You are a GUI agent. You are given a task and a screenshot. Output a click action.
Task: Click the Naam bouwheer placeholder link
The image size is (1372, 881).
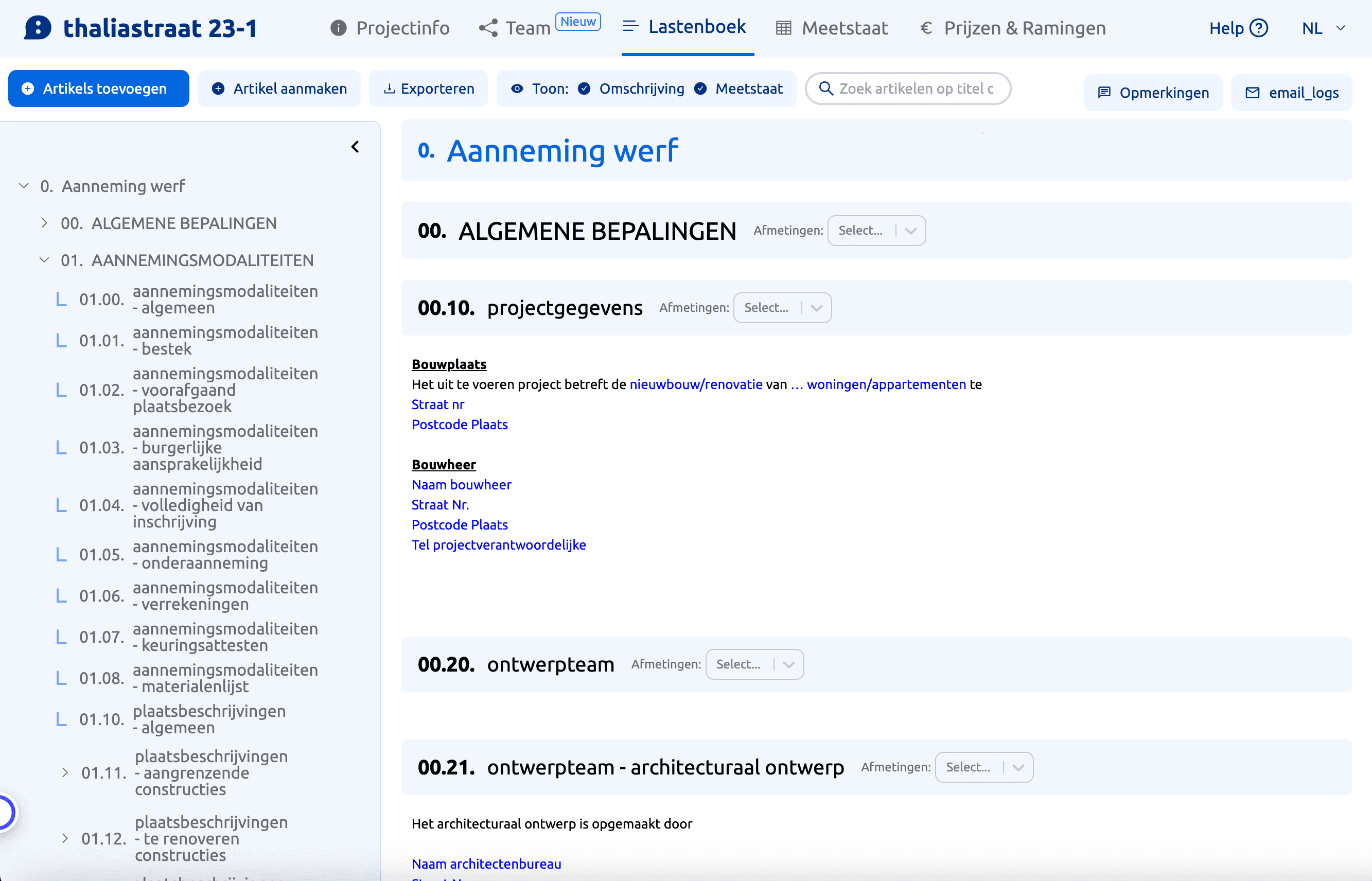(x=461, y=485)
